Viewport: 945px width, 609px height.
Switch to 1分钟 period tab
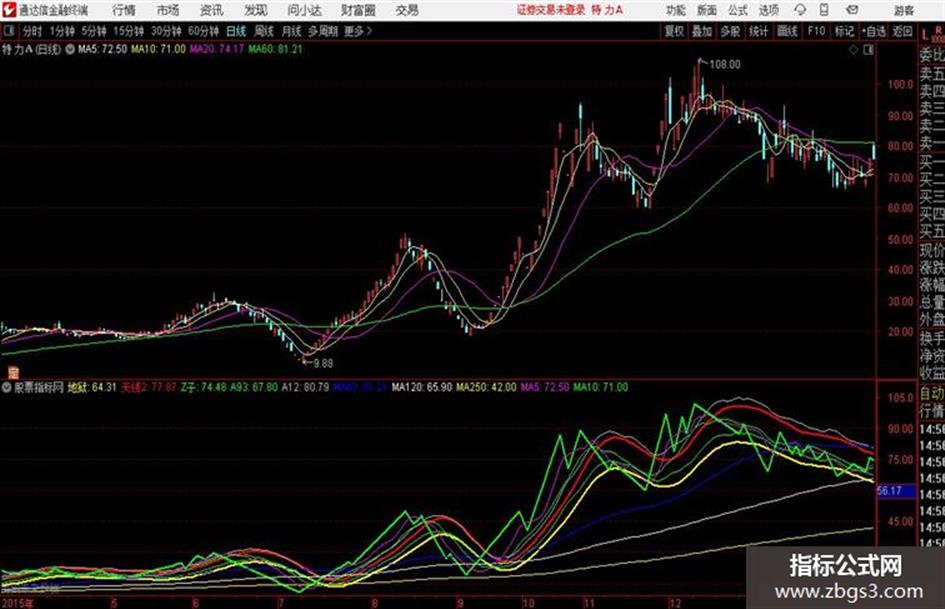click(x=61, y=31)
